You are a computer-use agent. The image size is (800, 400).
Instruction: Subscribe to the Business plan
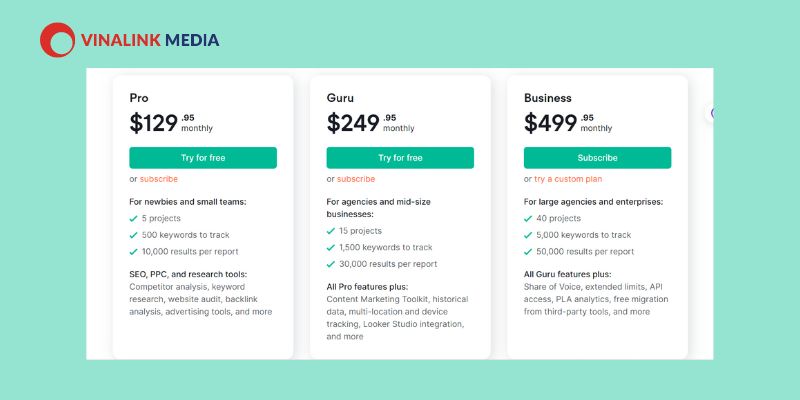[x=597, y=158]
